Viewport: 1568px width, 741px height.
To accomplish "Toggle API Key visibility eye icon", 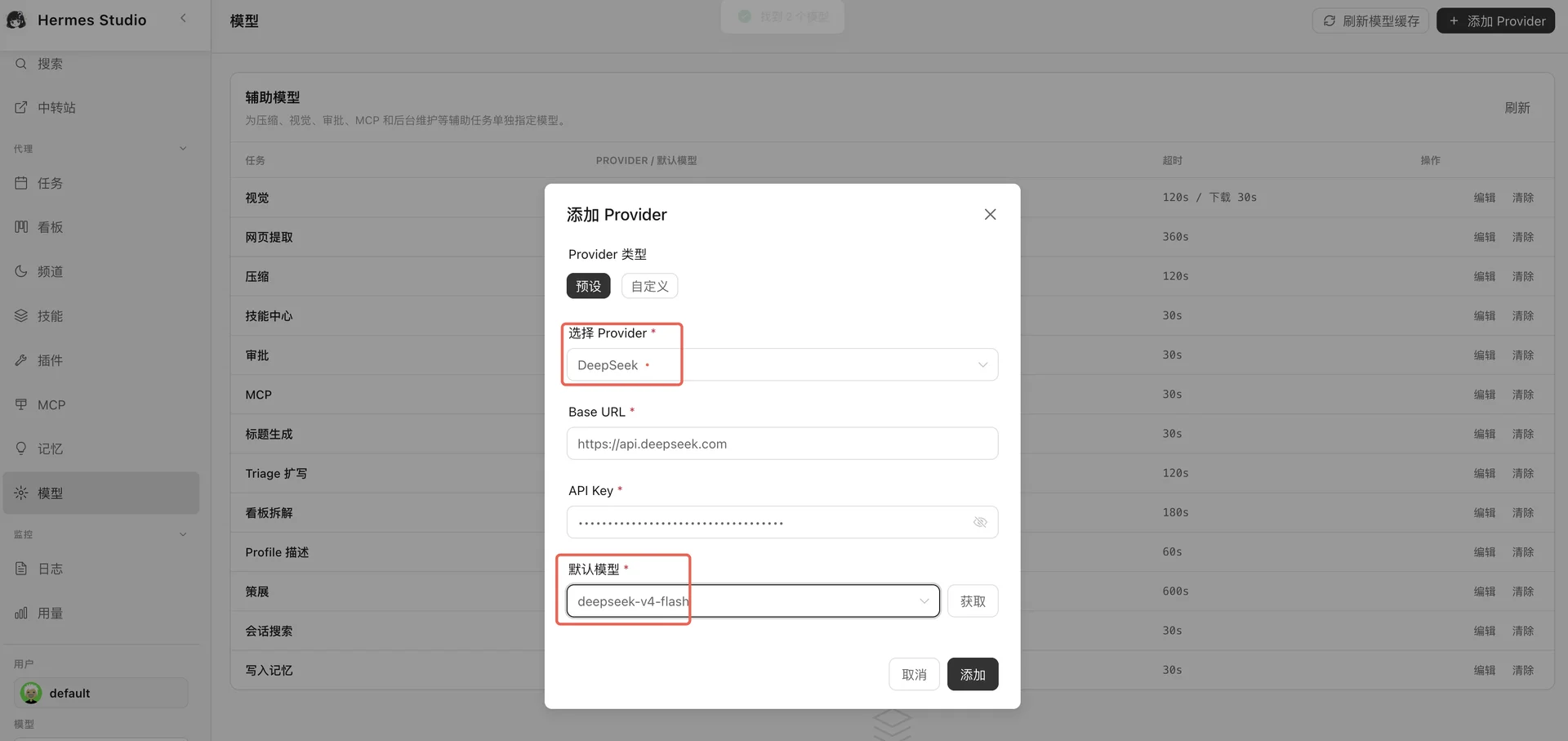I will [980, 522].
